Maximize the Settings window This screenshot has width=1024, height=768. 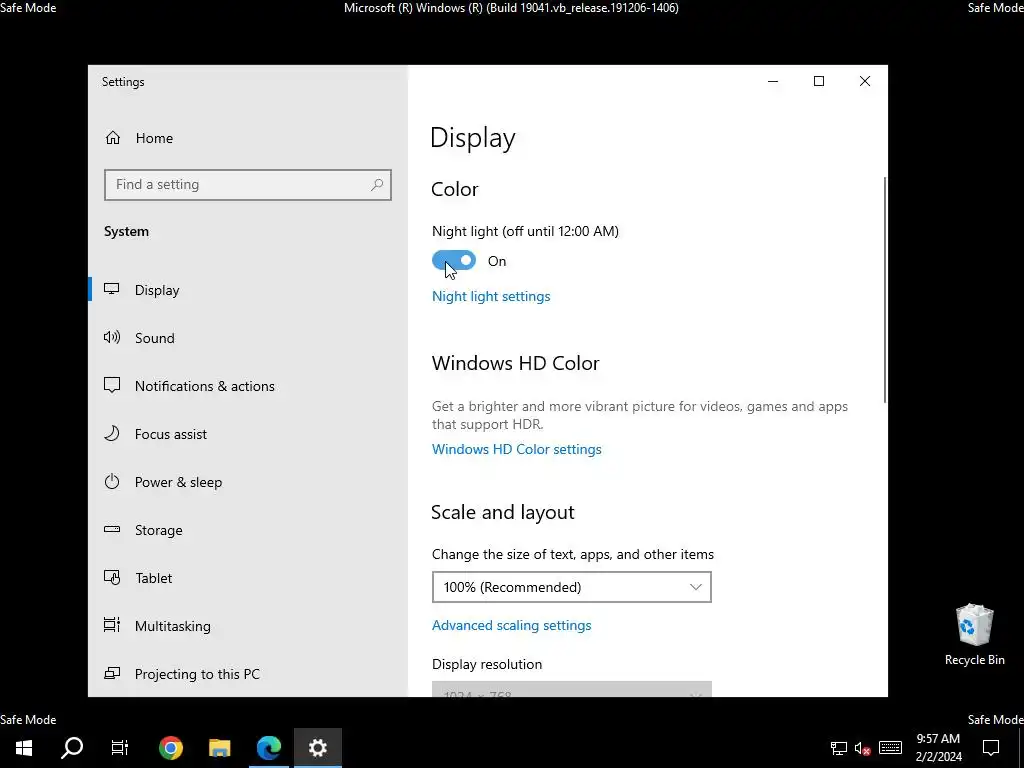[x=819, y=81]
